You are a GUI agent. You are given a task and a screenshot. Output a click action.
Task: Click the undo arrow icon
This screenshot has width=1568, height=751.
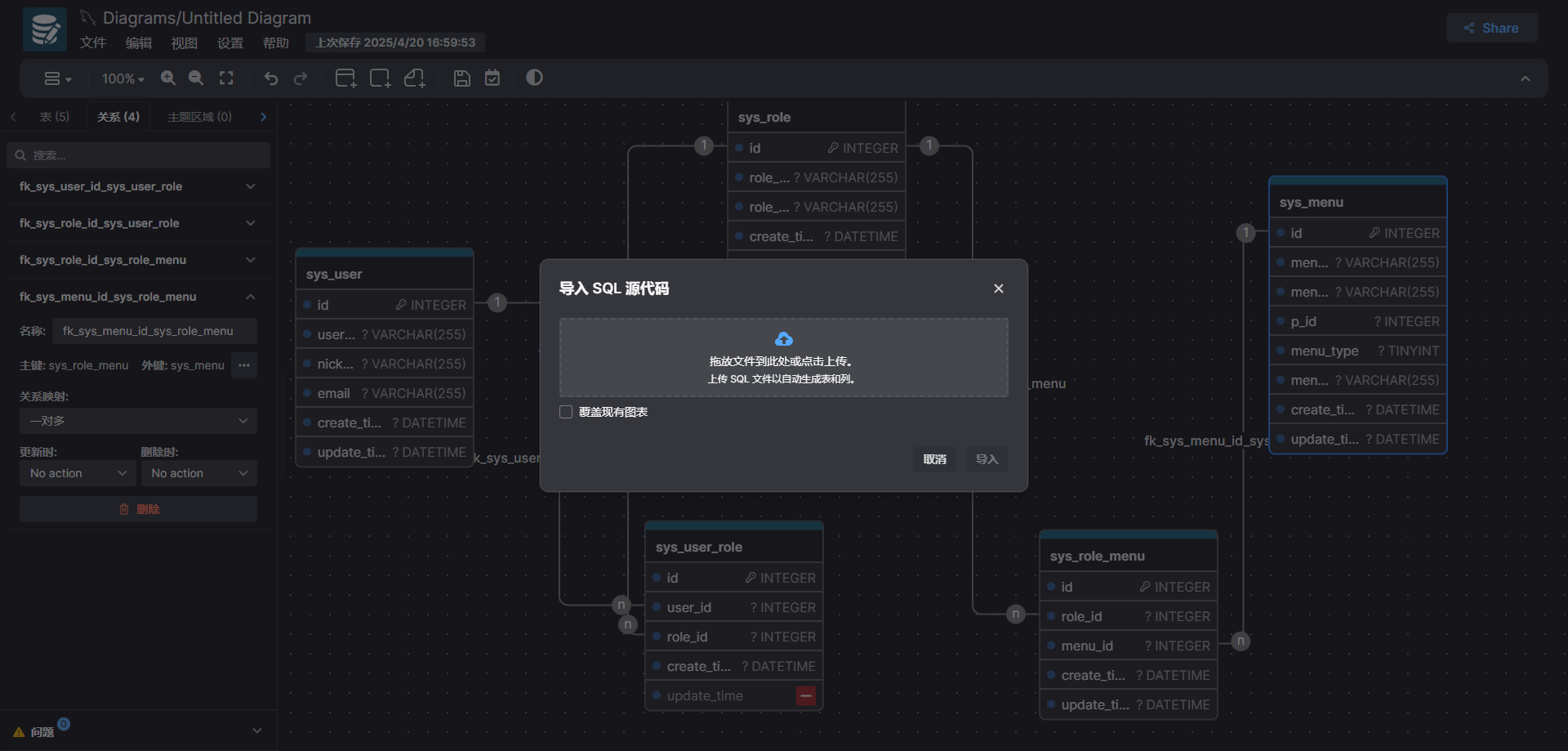(x=271, y=78)
